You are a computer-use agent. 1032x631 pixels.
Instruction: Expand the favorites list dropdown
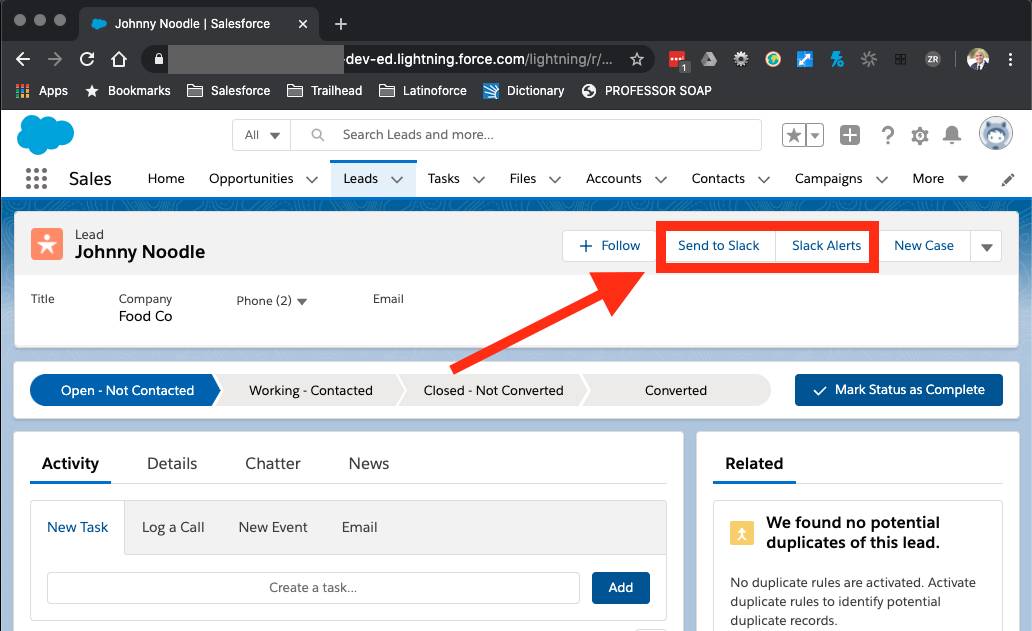pyautogui.click(x=815, y=136)
